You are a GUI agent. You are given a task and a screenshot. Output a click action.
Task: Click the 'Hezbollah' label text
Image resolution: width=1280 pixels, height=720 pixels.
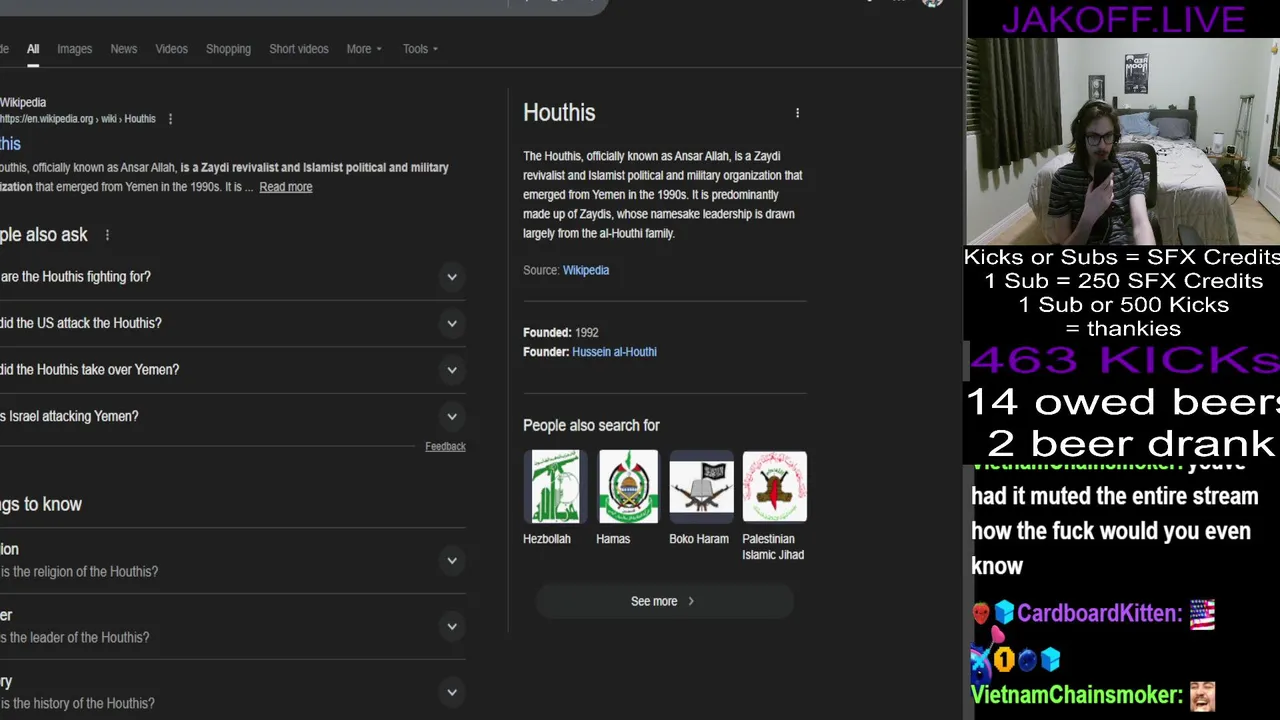(x=547, y=539)
